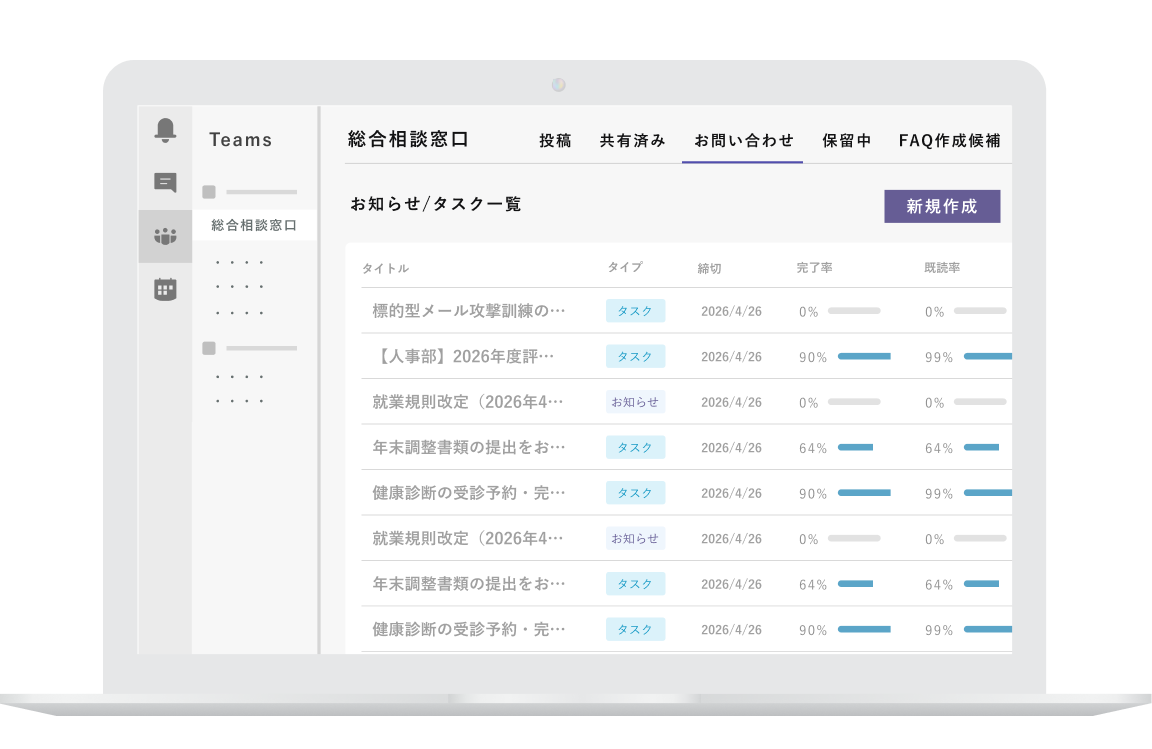Click the お知らせ/タスク一覧 heading
The height and width of the screenshot is (749, 1152).
coord(436,204)
